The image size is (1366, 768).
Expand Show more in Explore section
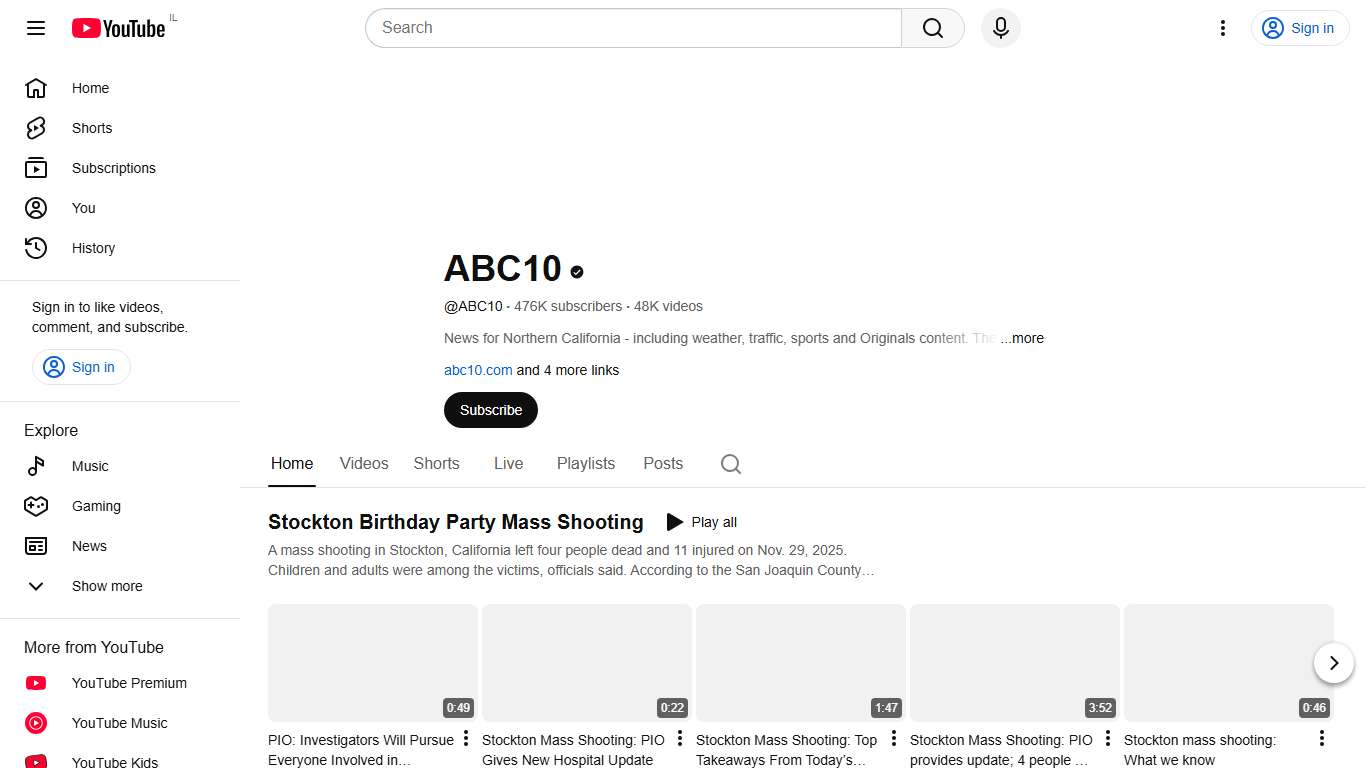[x=107, y=586]
